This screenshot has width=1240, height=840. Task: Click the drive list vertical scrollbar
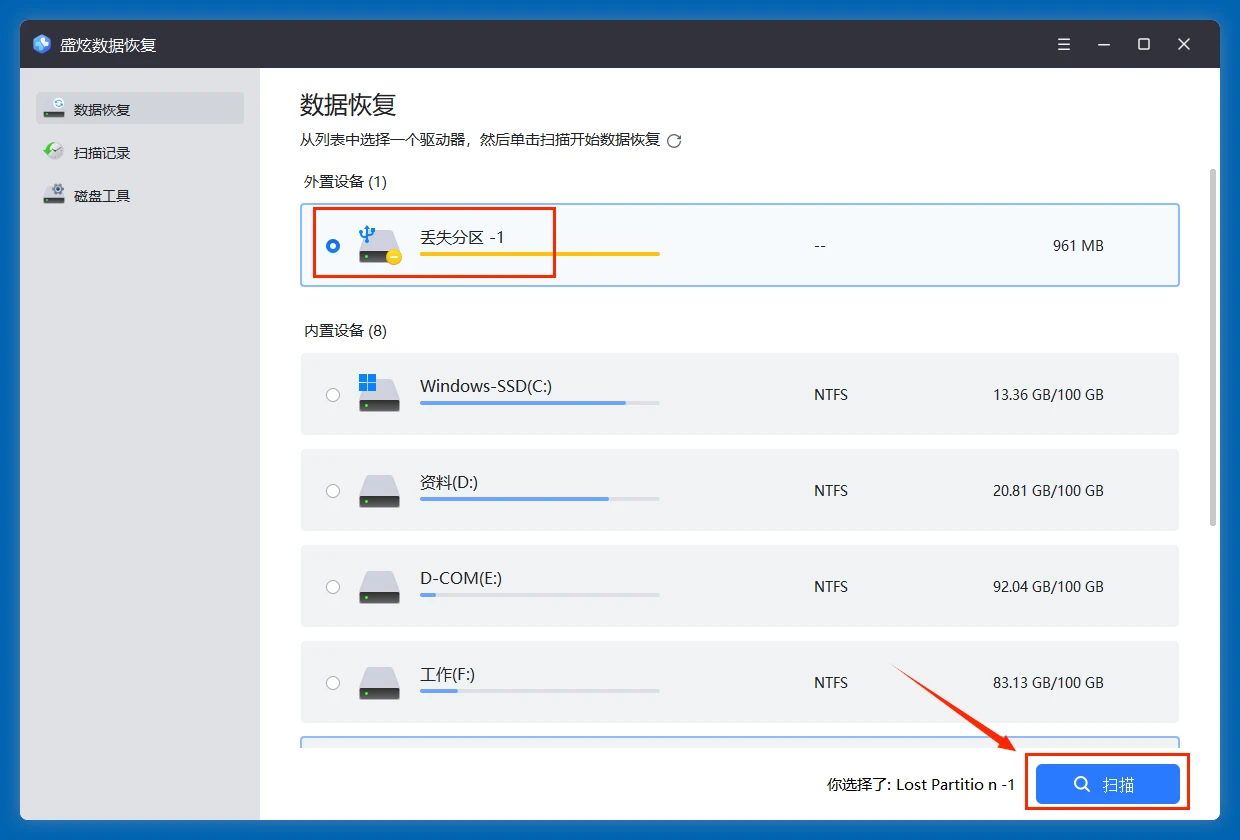pyautogui.click(x=1213, y=346)
